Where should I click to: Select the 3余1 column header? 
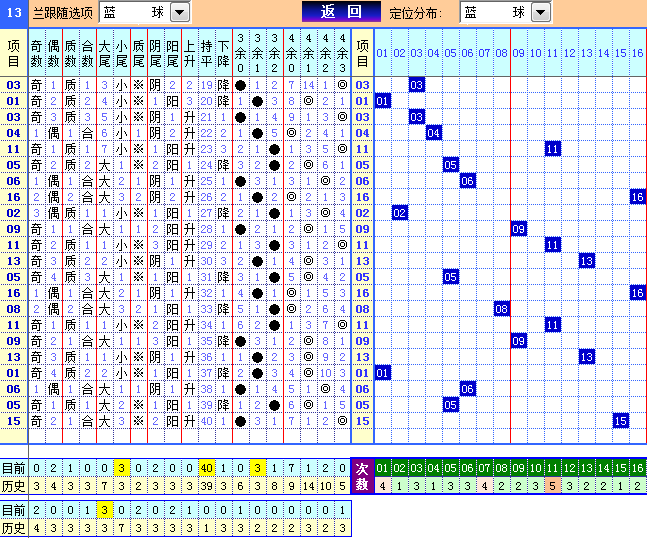coord(257,53)
